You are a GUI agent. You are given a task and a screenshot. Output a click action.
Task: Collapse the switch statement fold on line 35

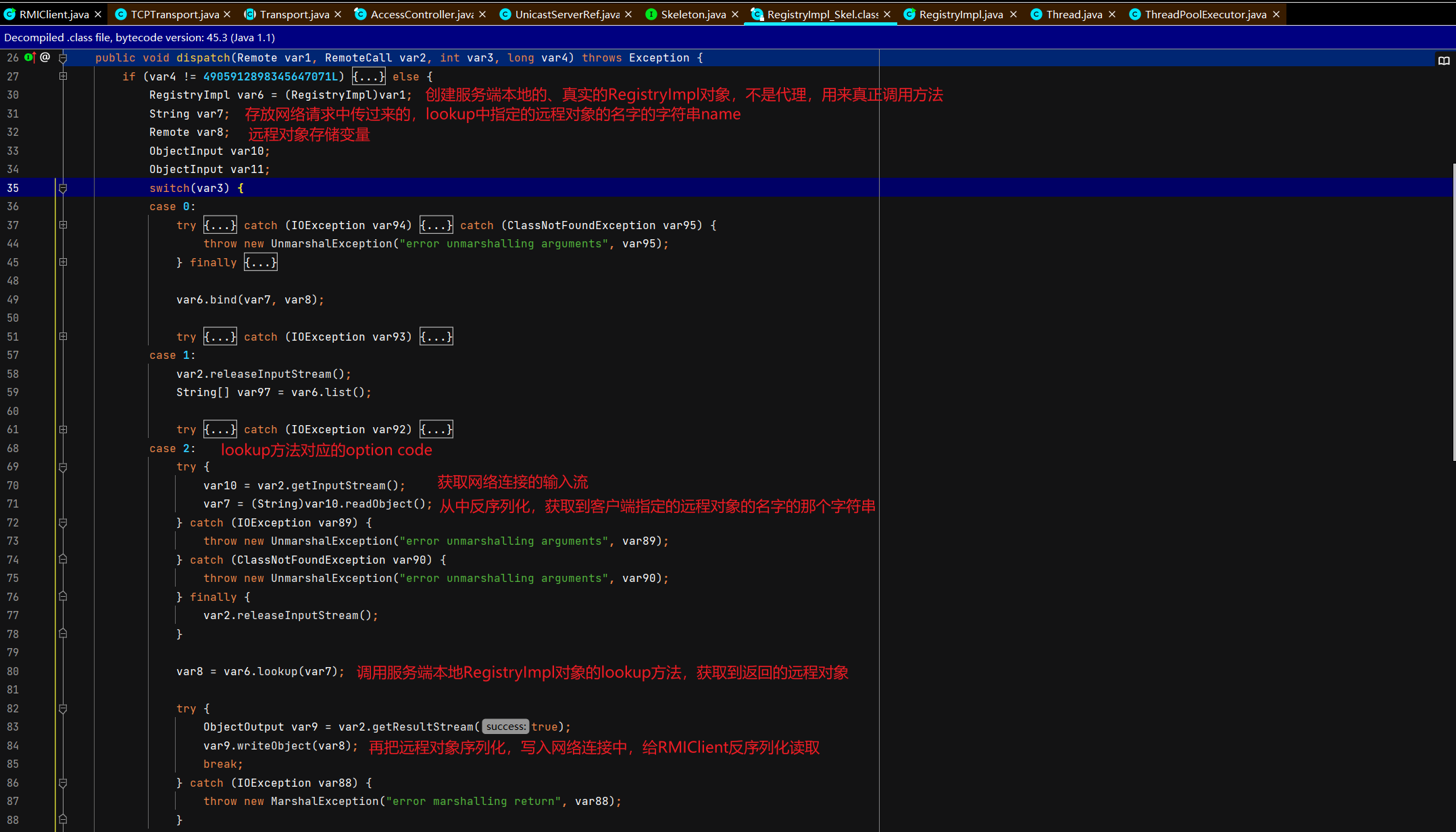pyautogui.click(x=63, y=189)
